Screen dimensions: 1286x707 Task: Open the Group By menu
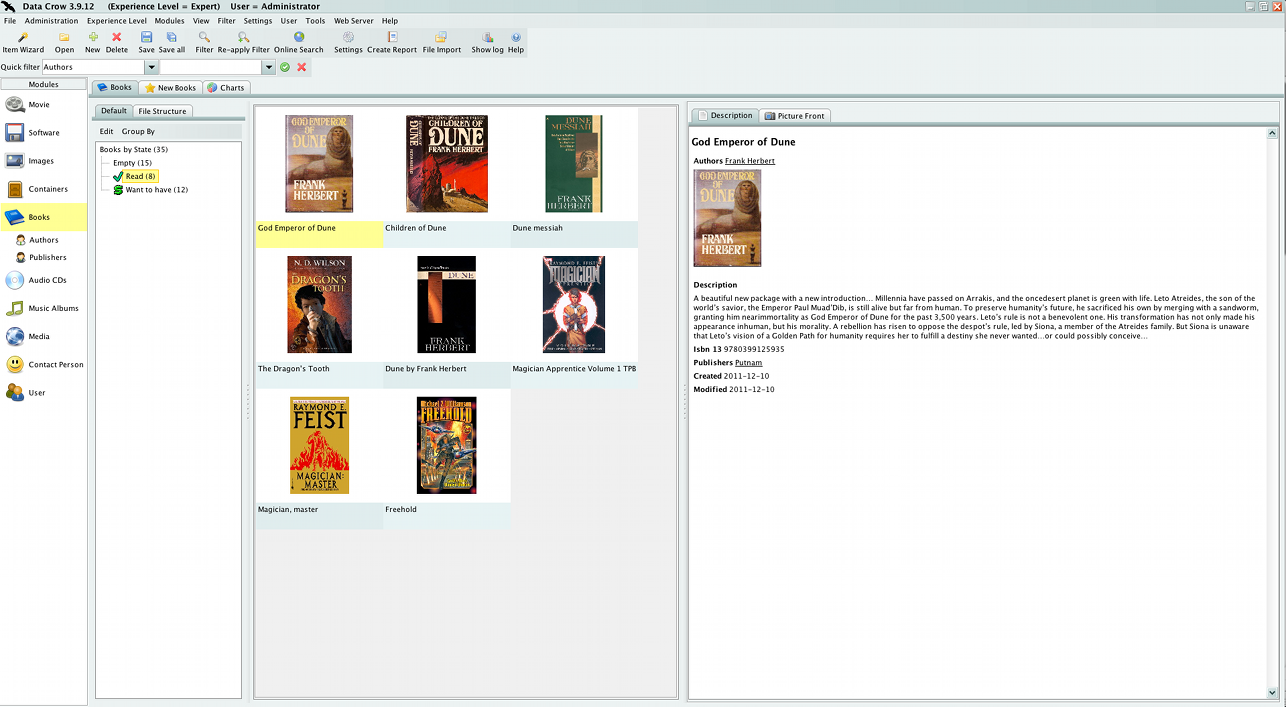(x=138, y=131)
